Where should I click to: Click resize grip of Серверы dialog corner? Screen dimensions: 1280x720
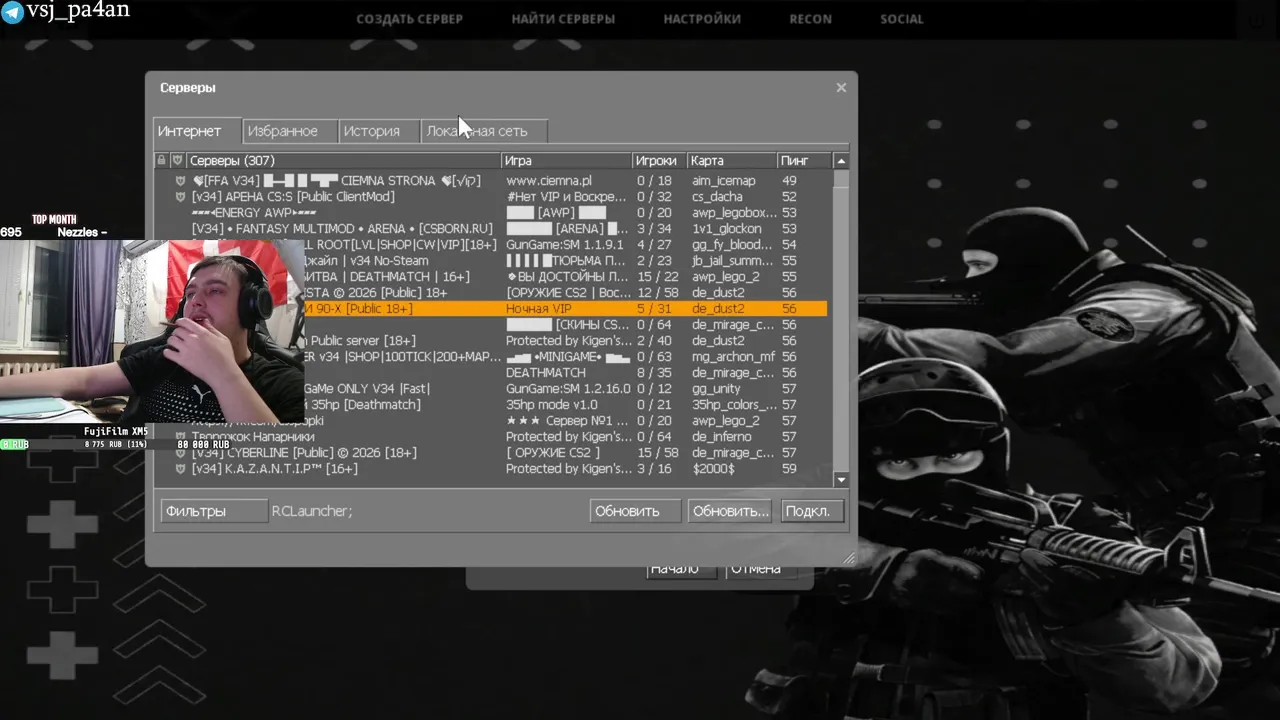(851, 560)
